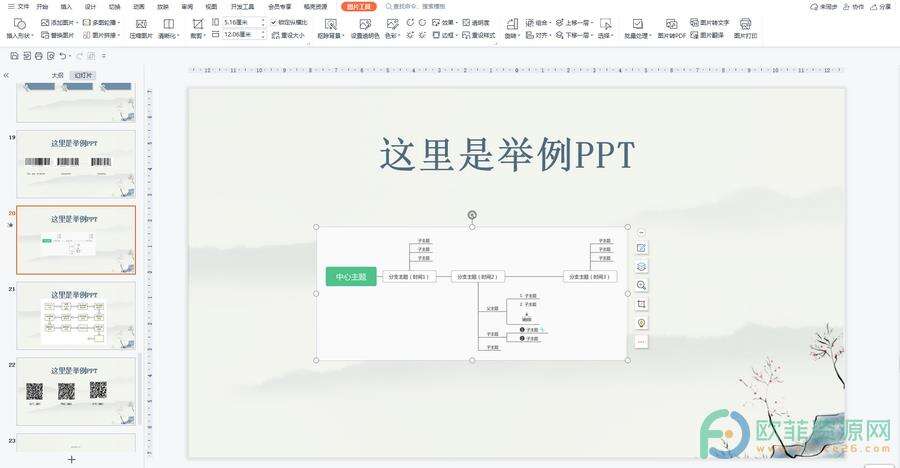Click the Add Picture (添加图片) icon
The width and height of the screenshot is (900, 468).
coord(45,22)
